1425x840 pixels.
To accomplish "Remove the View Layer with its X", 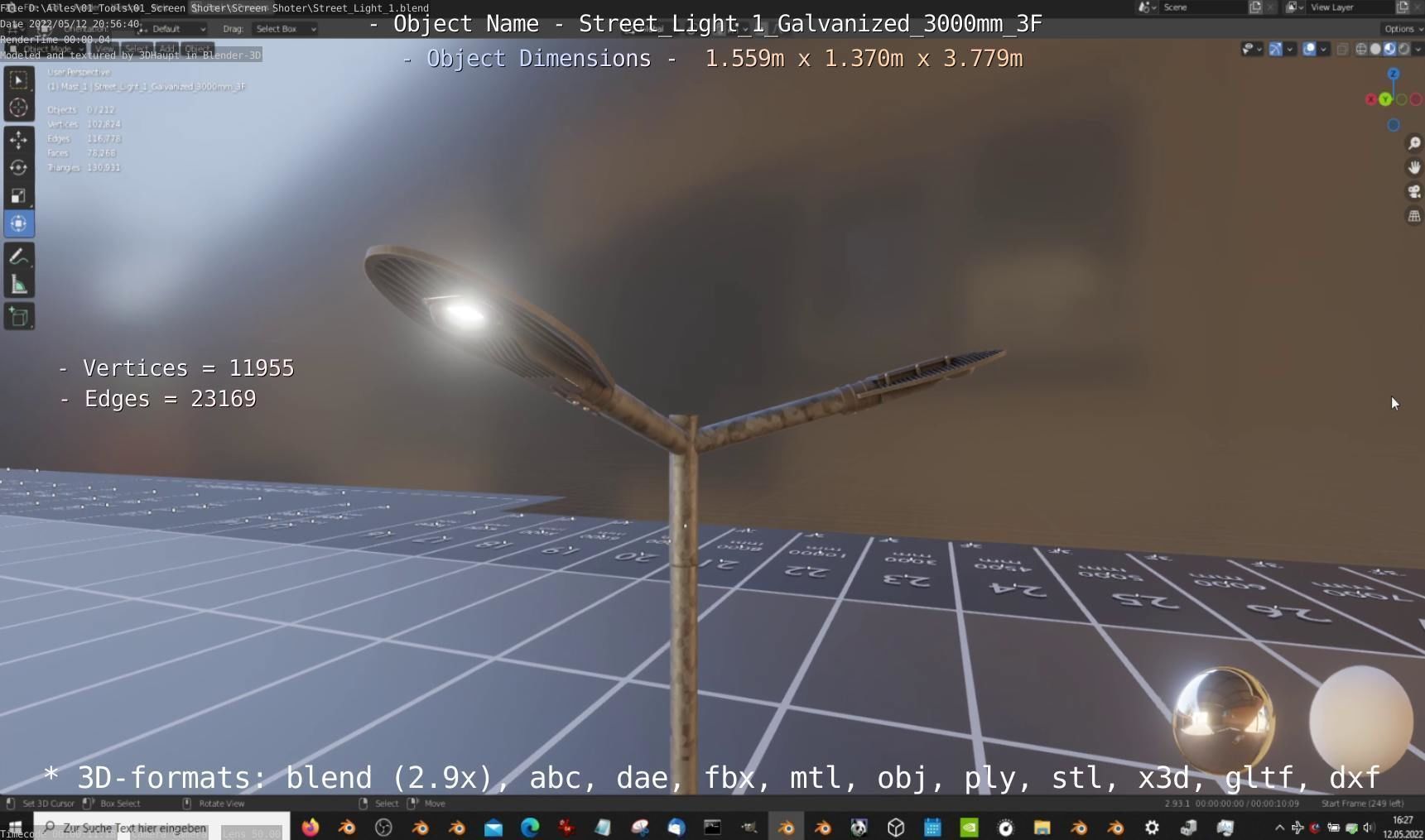I will [1418, 7].
